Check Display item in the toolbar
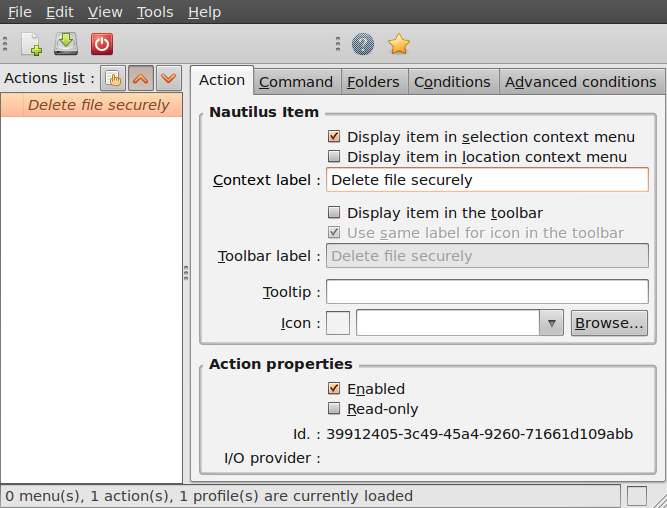The height and width of the screenshot is (508, 667). coord(335,212)
